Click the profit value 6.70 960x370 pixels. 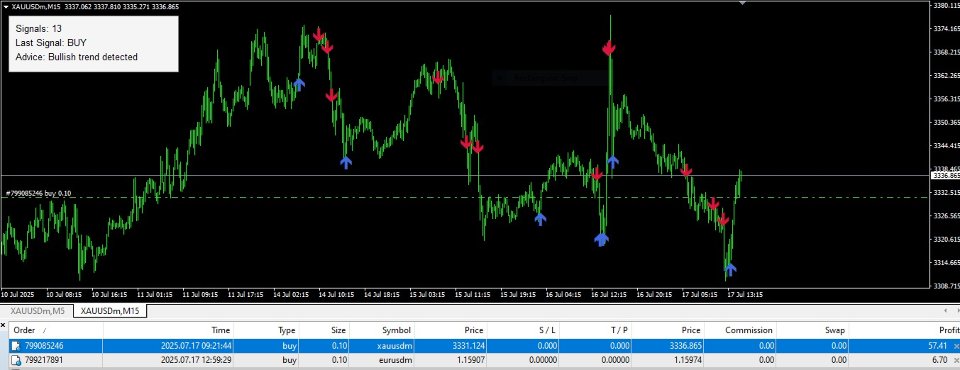click(x=940, y=360)
